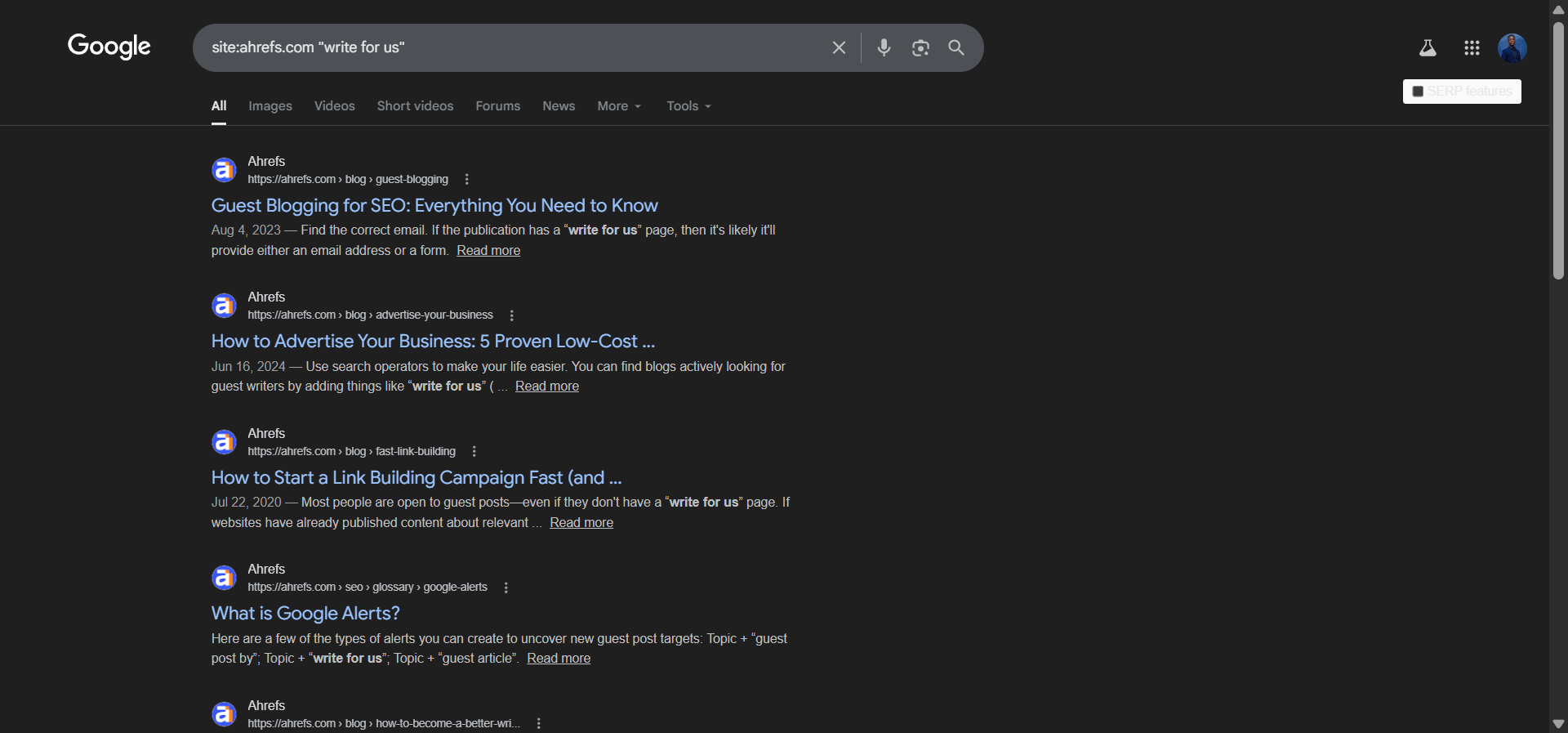The height and width of the screenshot is (733, 1568).
Task: Click the ahrefs.com › blog › advertise-your-business URL
Action: pos(371,315)
